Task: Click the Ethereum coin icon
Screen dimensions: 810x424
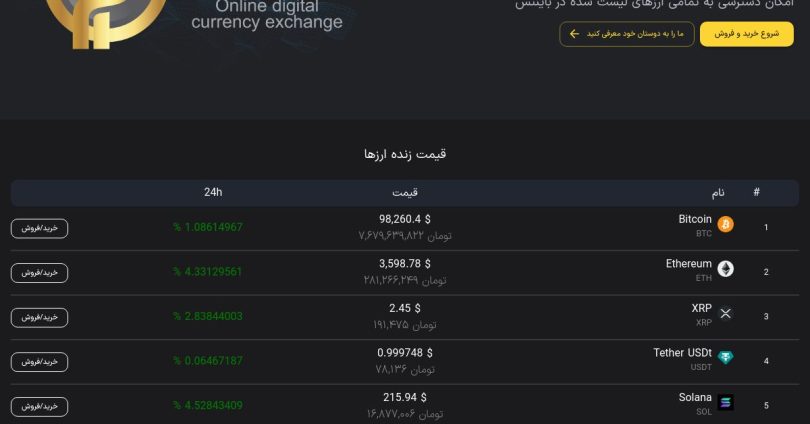Action: tap(725, 269)
